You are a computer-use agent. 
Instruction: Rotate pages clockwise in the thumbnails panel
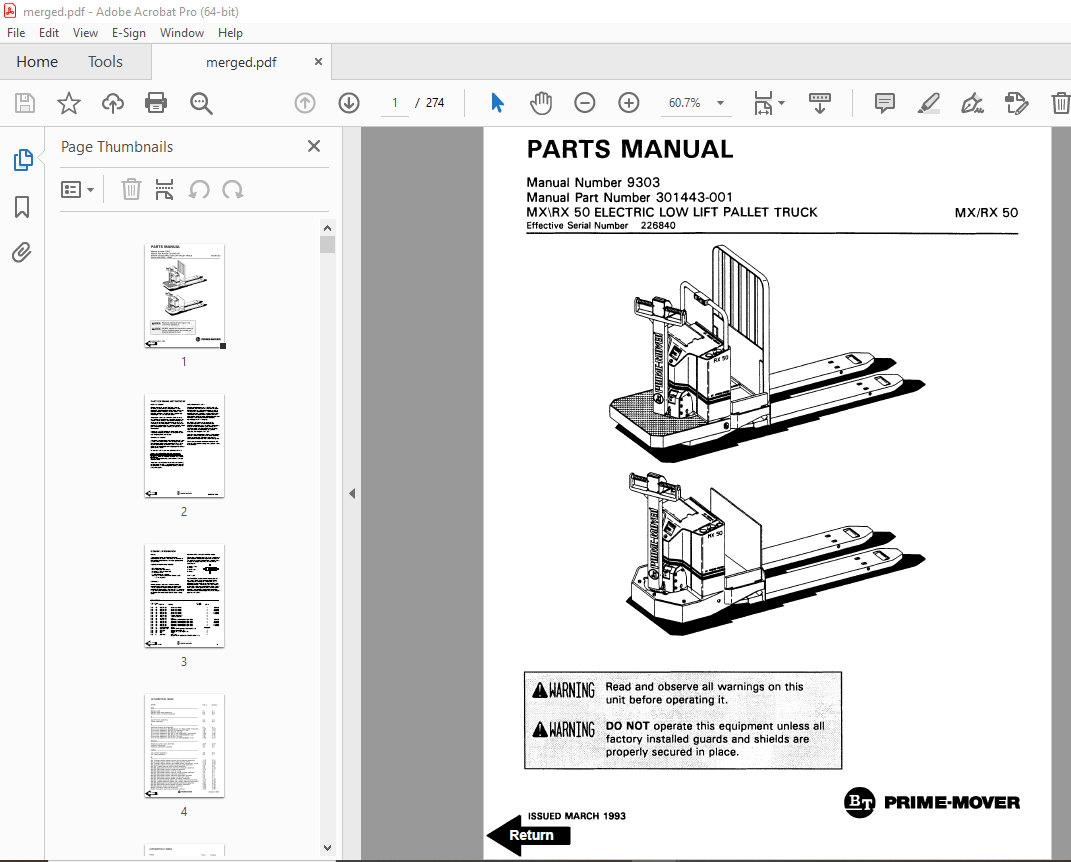(x=233, y=189)
